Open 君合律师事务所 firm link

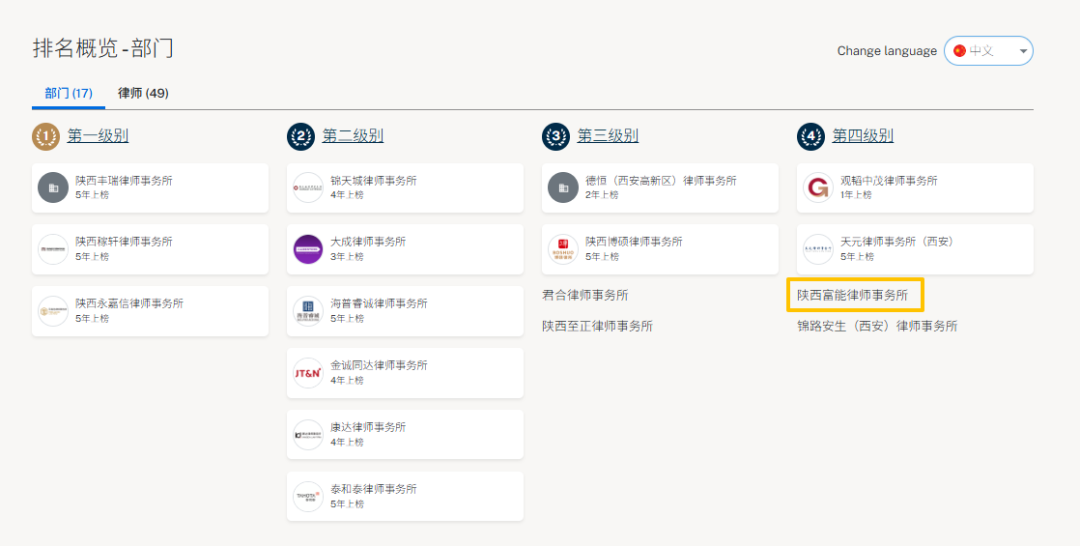[x=585, y=295]
